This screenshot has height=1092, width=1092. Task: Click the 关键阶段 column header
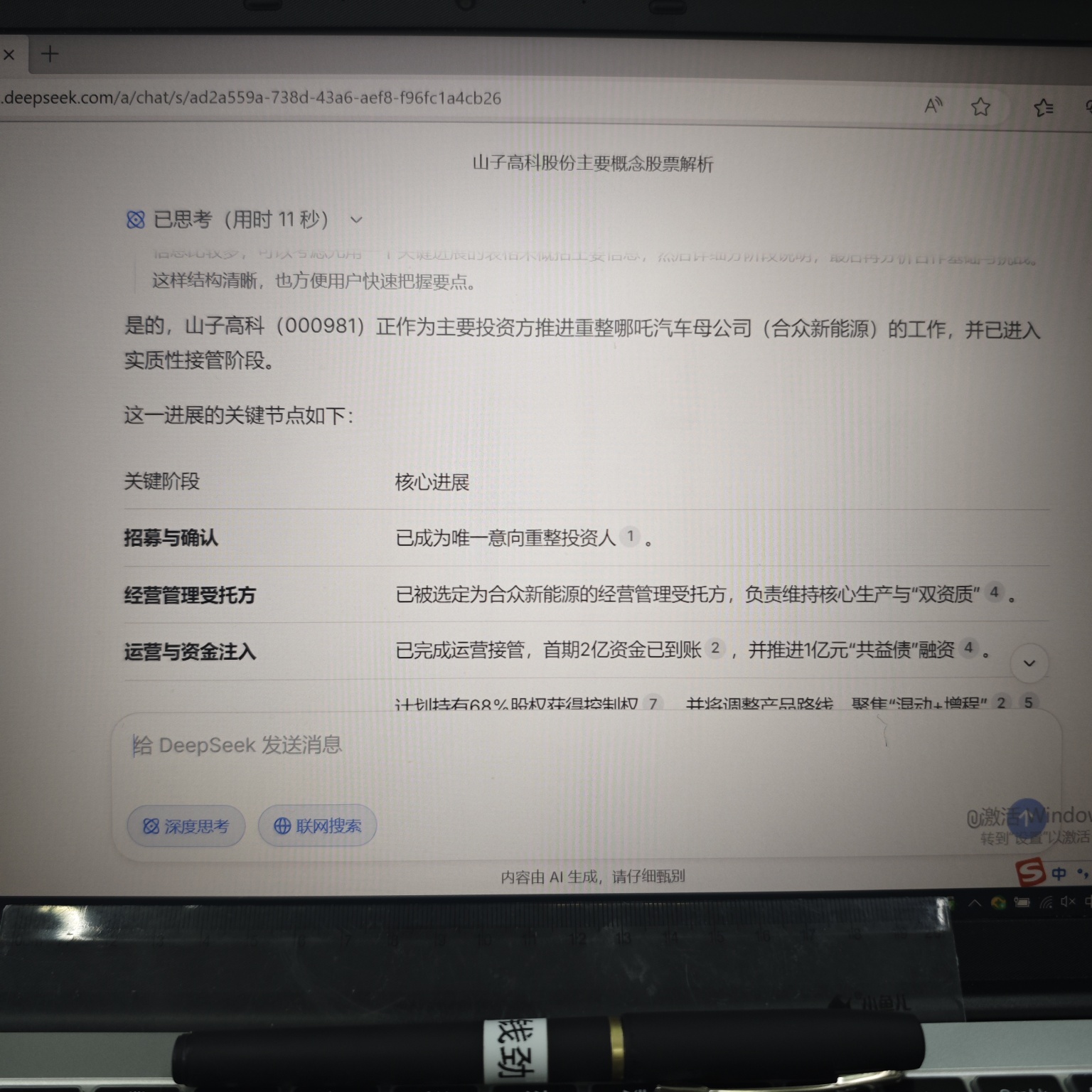coord(162,481)
